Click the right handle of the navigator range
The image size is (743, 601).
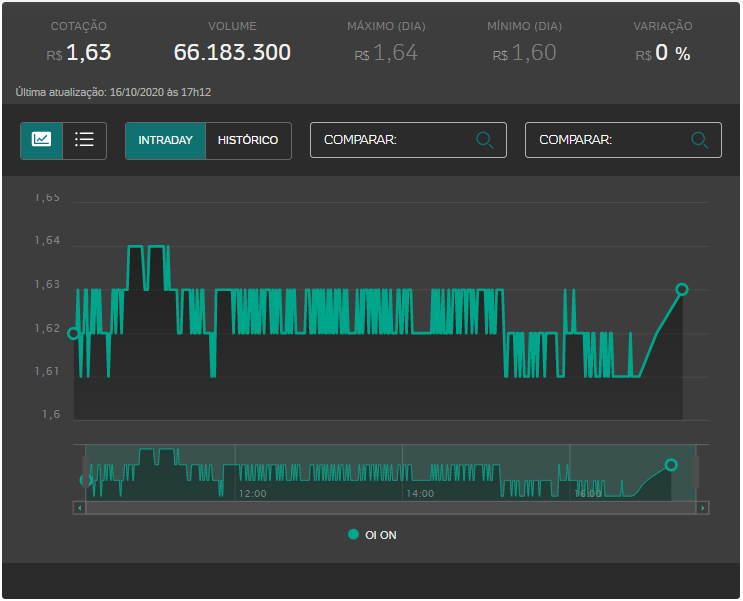coord(696,472)
